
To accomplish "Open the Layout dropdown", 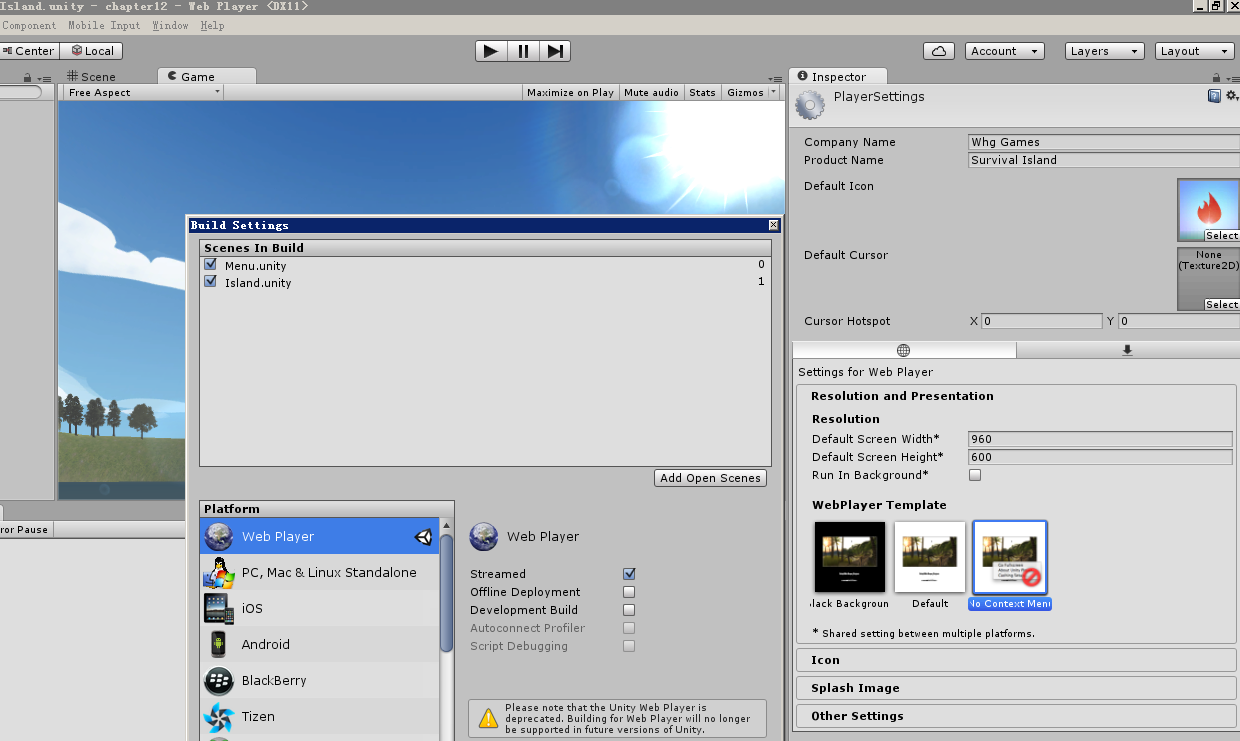I will tap(1194, 51).
